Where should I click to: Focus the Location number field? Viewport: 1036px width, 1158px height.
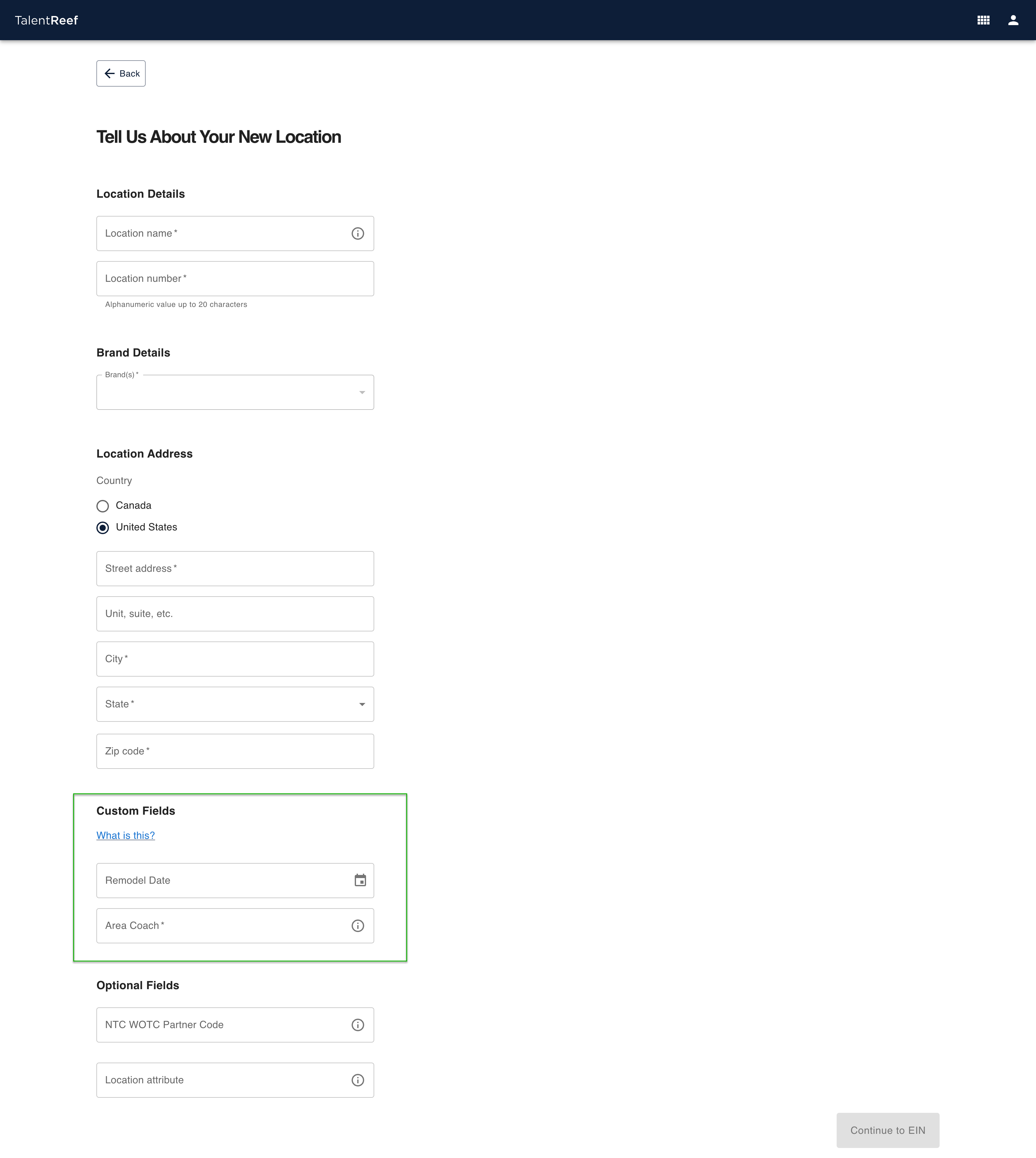(x=235, y=279)
